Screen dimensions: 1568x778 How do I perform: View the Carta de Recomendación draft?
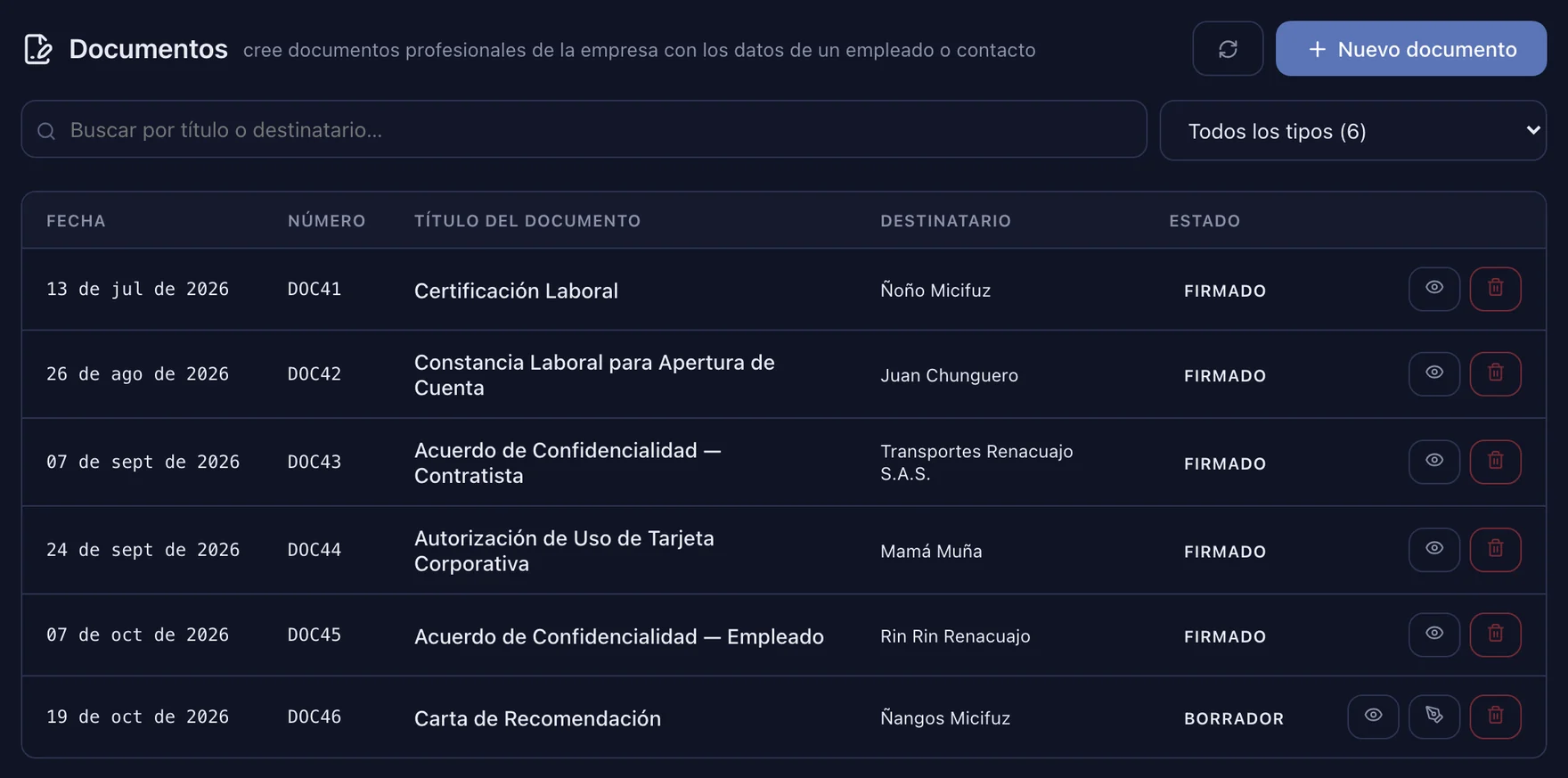point(1373,717)
